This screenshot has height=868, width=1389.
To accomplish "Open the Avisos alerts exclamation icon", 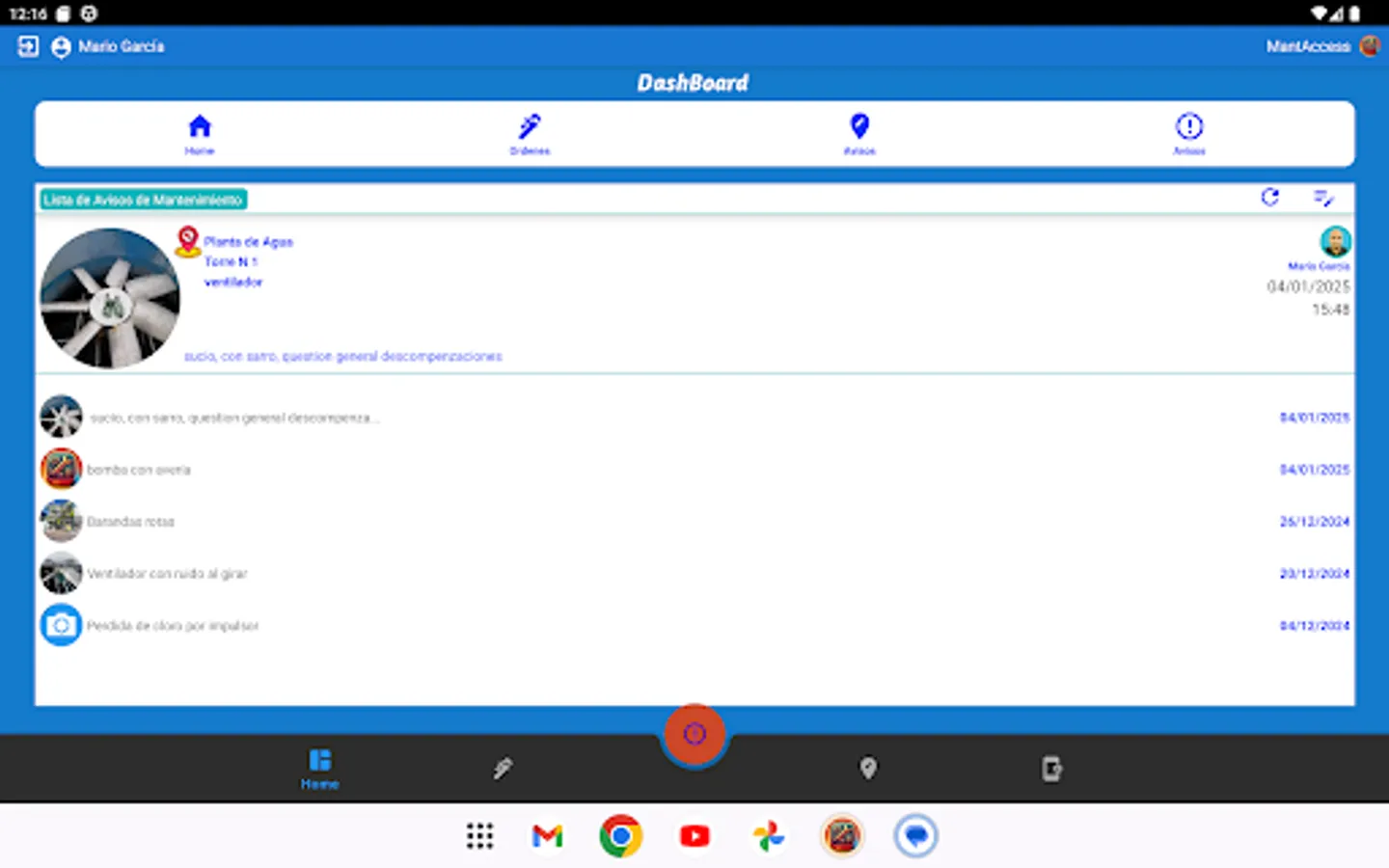I will click(1188, 133).
